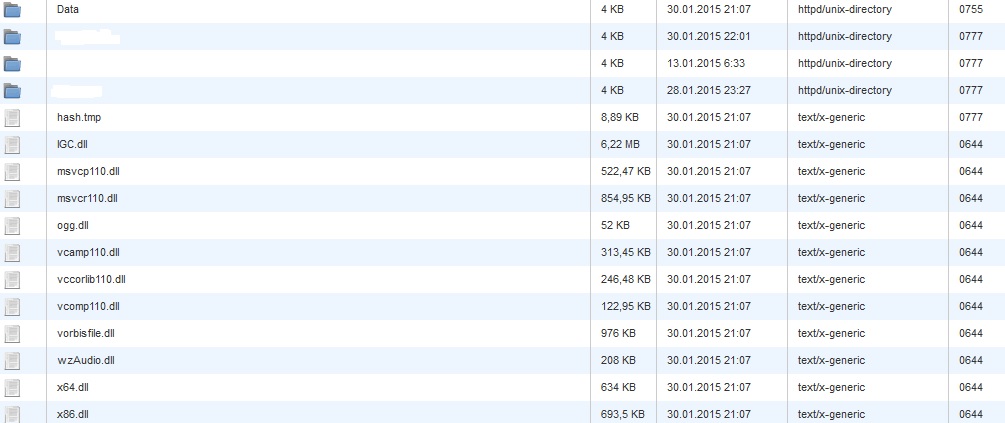Open the Data folder name
1005x423 pixels.
point(68,10)
